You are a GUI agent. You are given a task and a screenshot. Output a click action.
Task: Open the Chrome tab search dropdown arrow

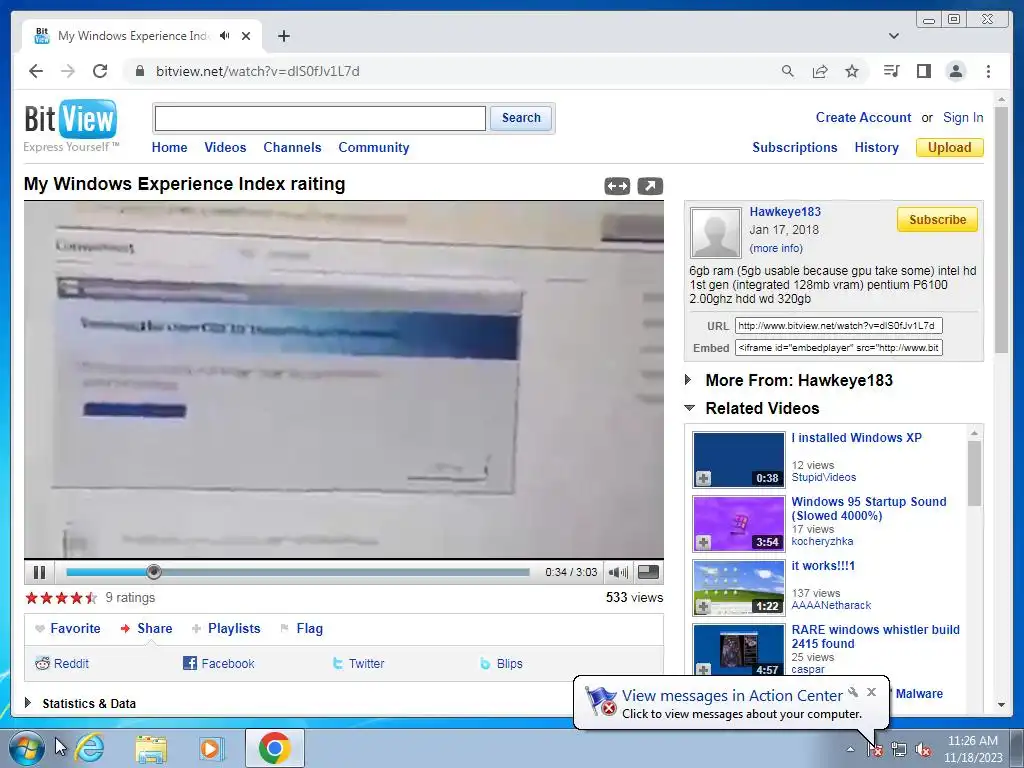[x=894, y=36]
